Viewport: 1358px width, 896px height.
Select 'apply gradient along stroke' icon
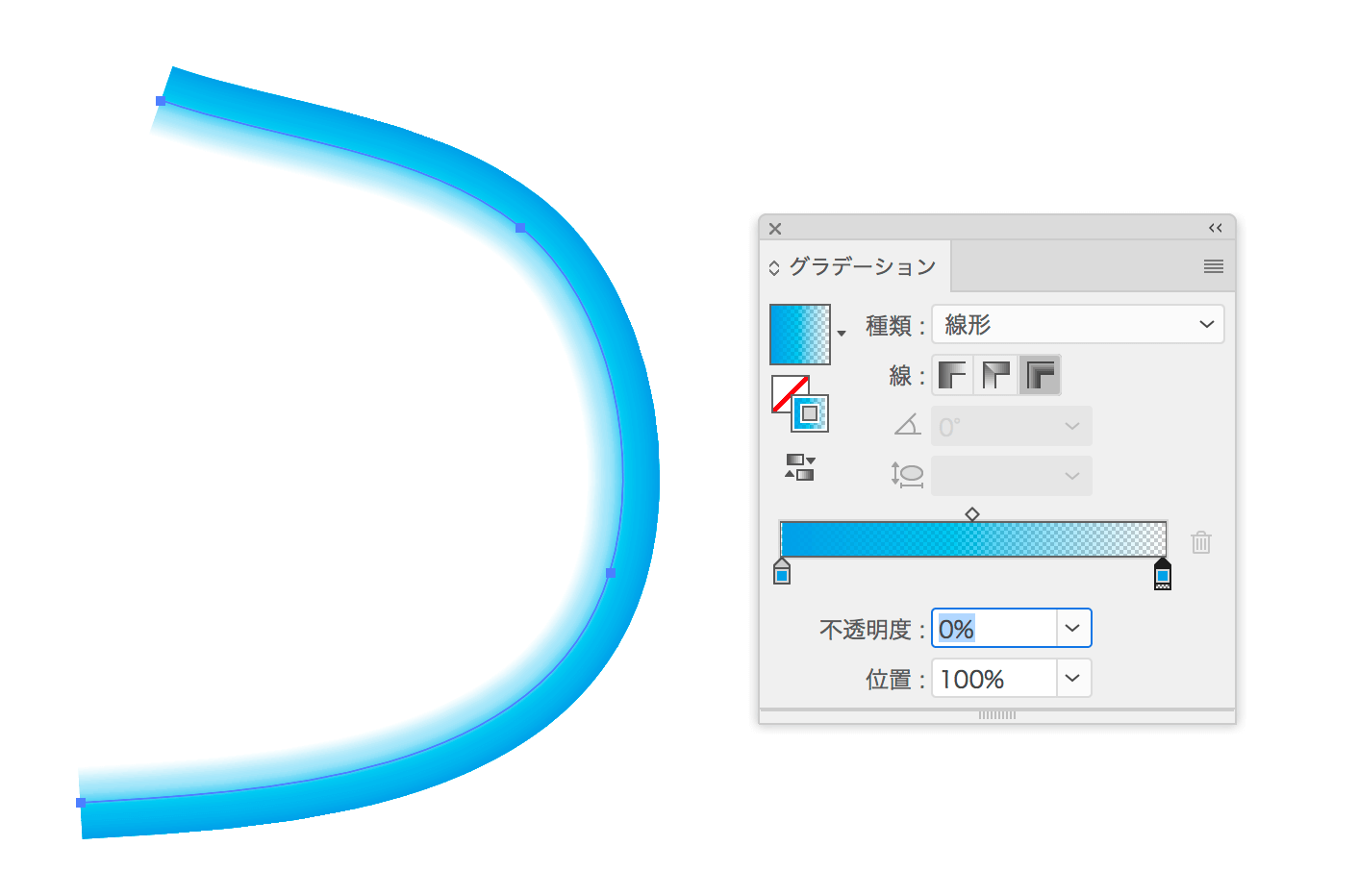coord(995,375)
